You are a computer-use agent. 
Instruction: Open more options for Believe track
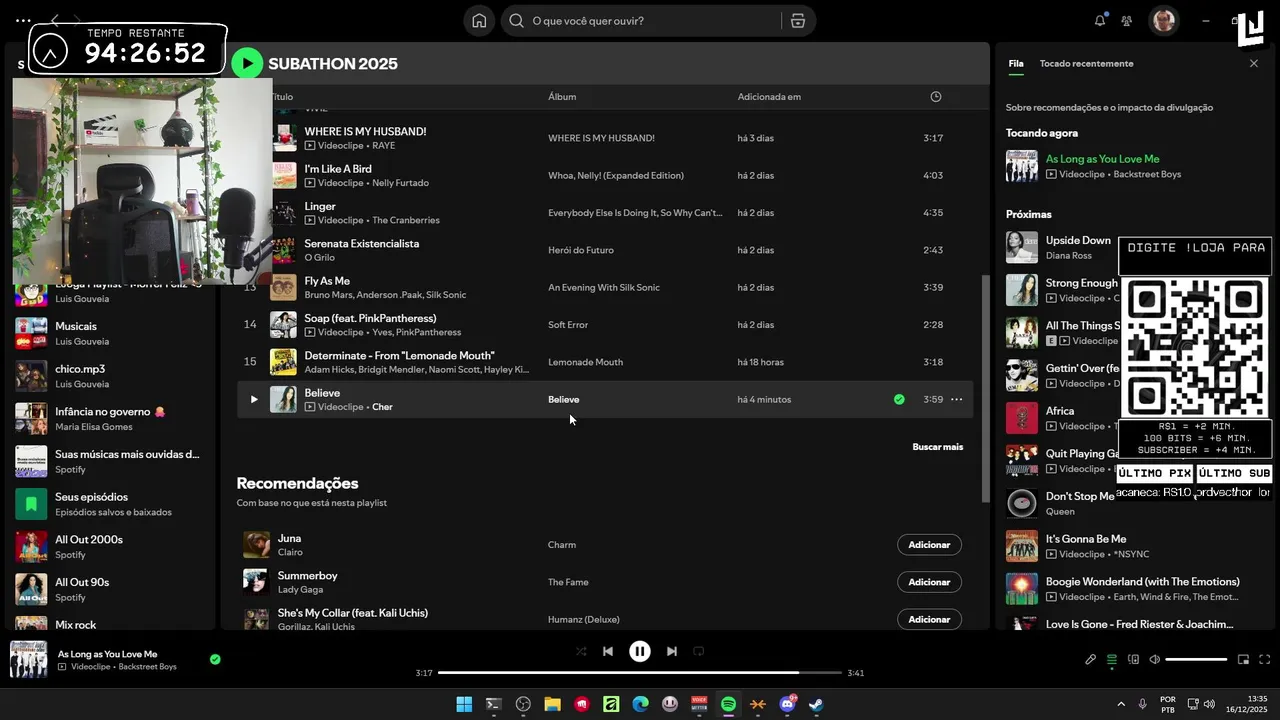coord(957,399)
